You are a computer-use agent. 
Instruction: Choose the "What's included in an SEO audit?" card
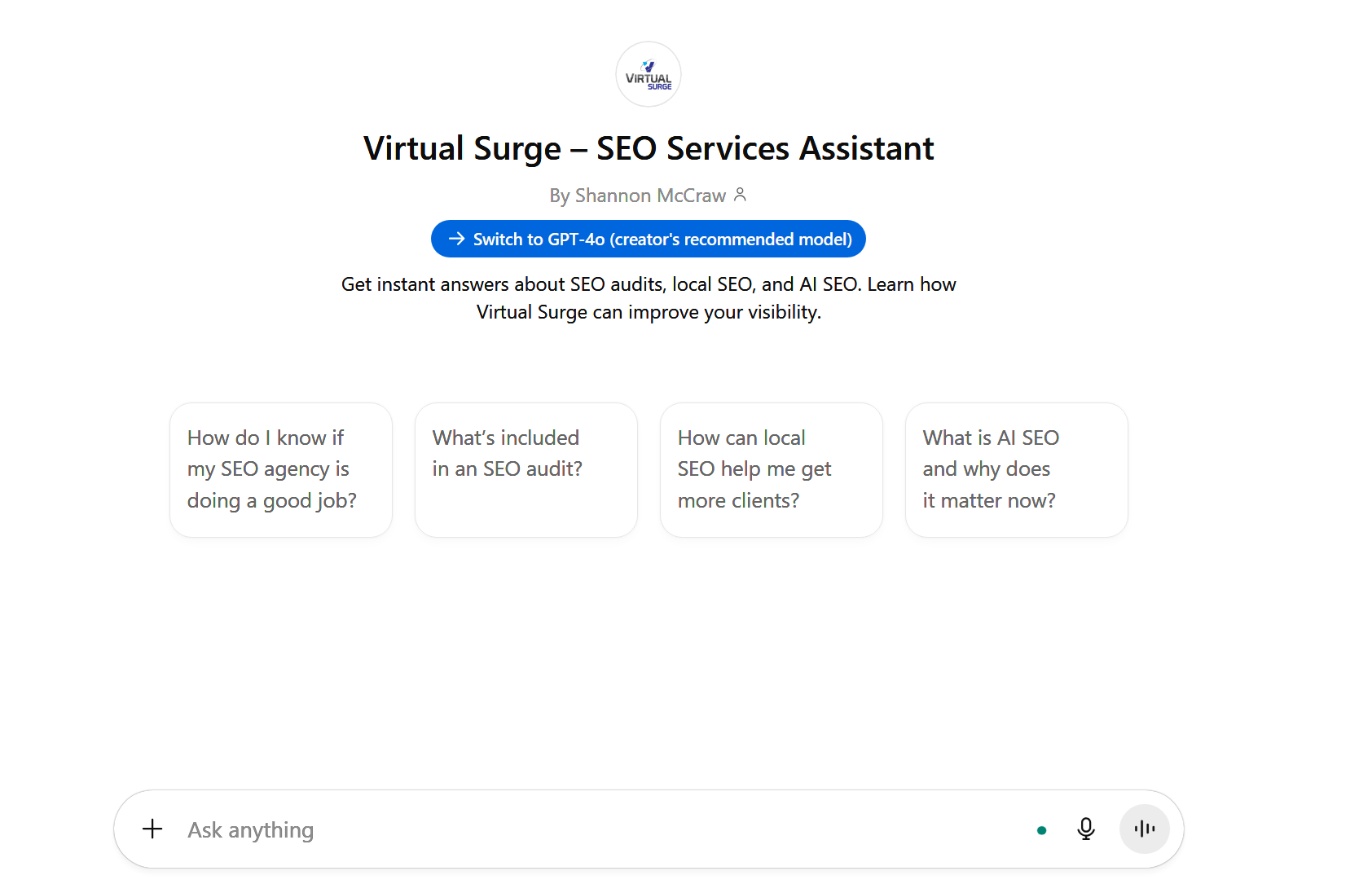click(525, 468)
